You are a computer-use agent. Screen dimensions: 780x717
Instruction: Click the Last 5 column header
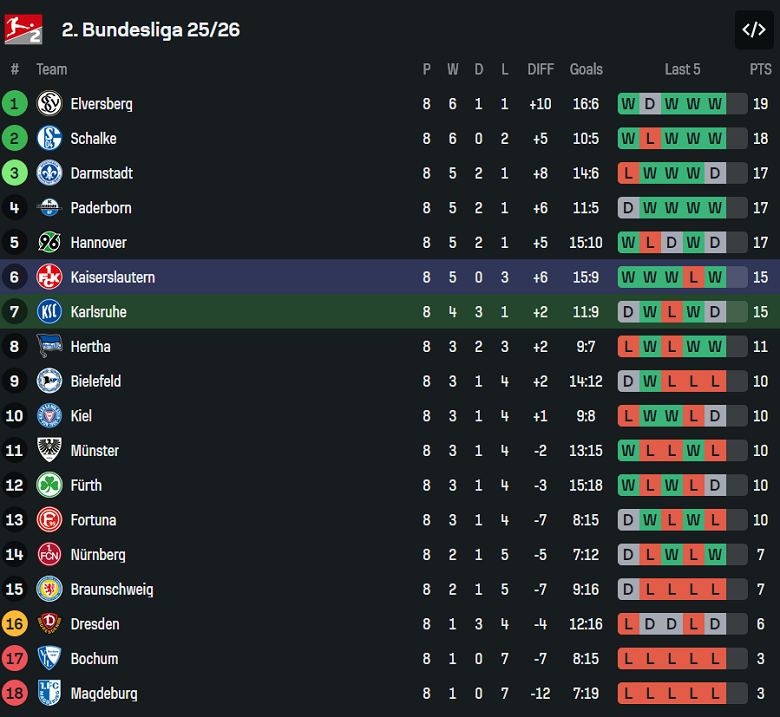click(682, 69)
